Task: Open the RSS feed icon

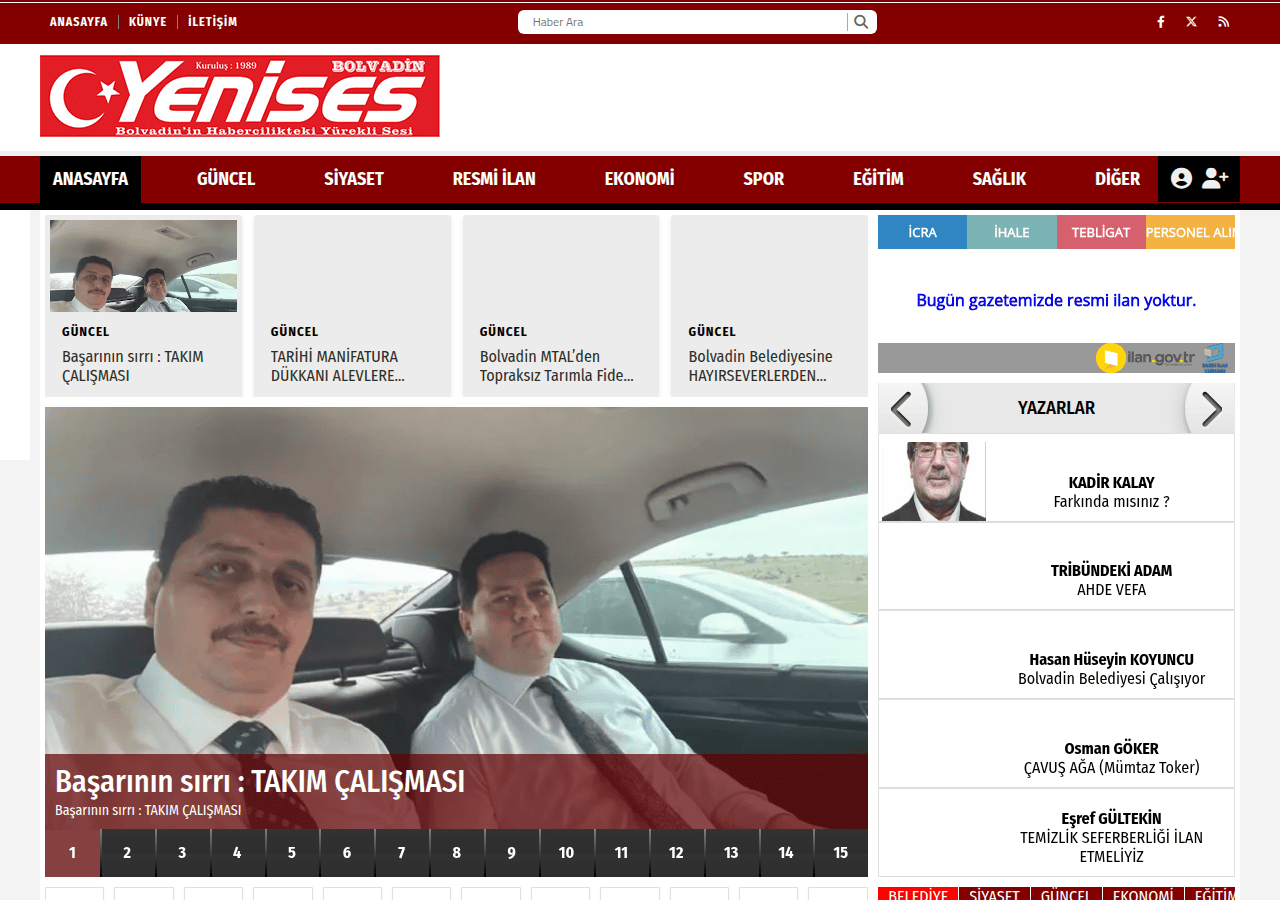Action: click(1223, 22)
